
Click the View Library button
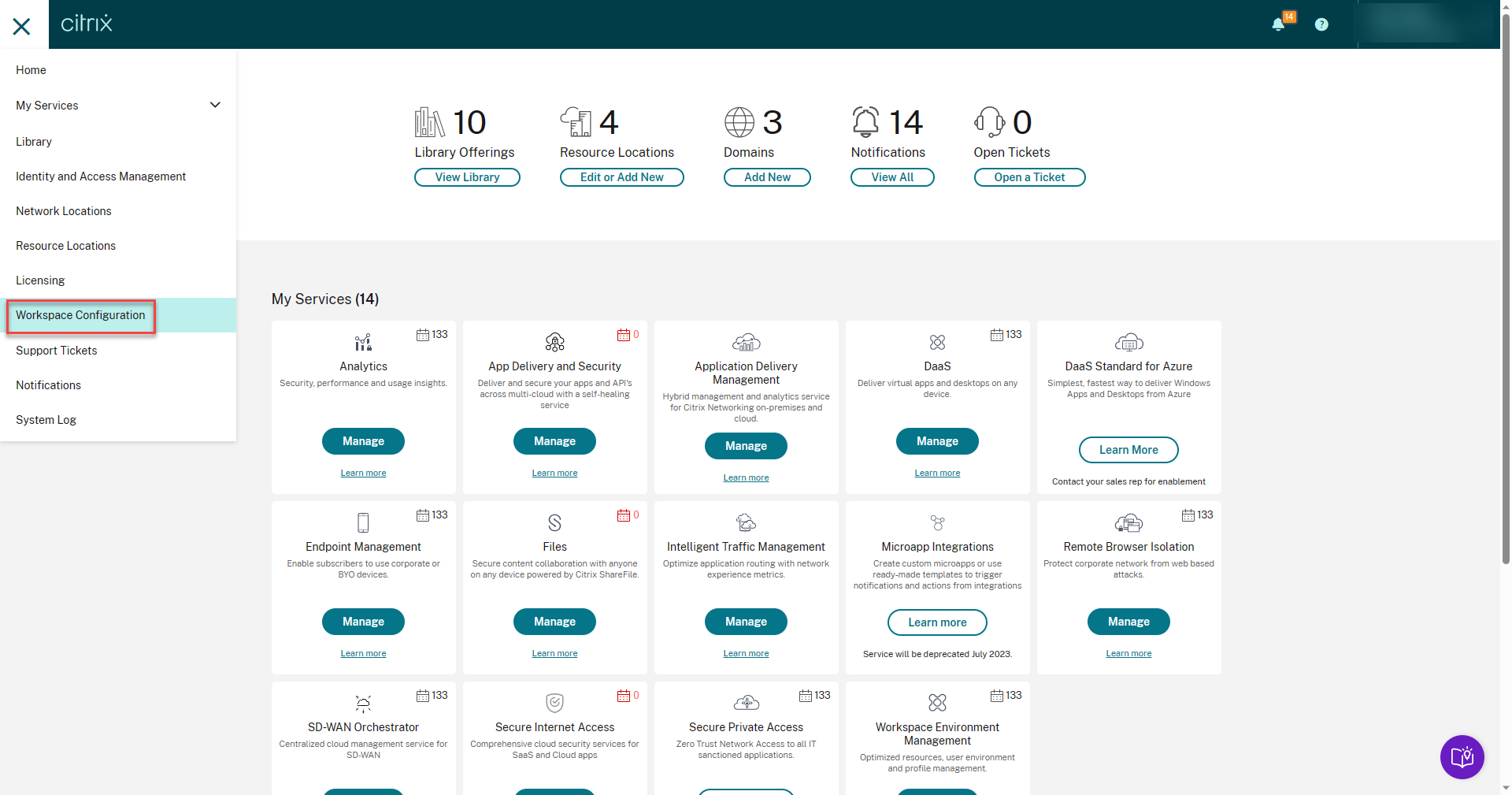click(x=467, y=177)
